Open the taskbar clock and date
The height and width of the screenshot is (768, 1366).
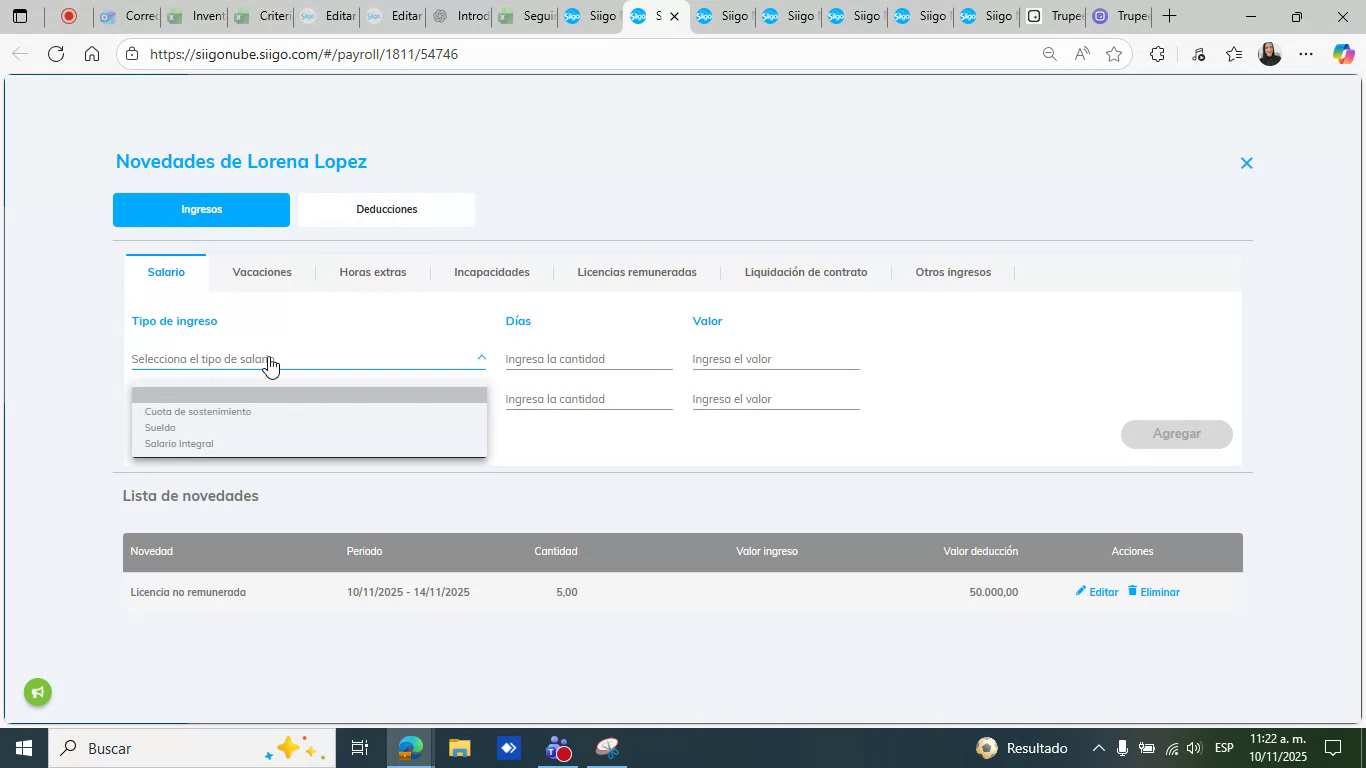pos(1276,748)
